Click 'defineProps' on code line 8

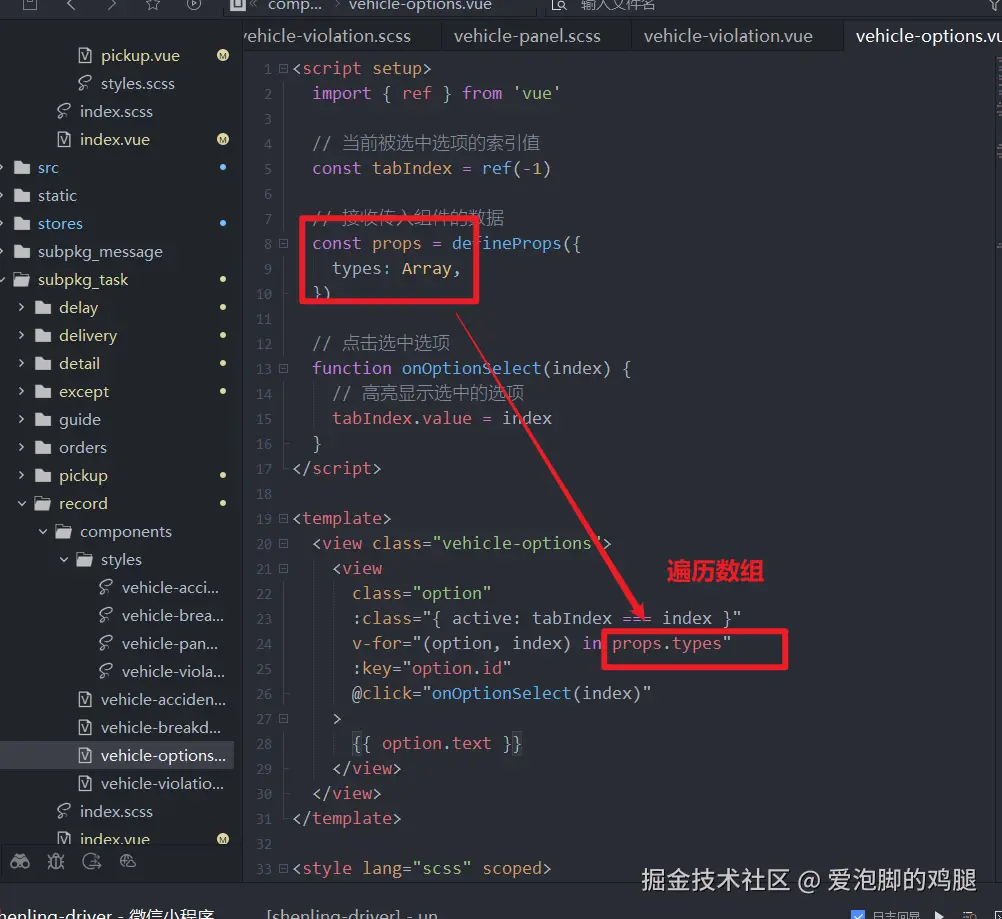pyautogui.click(x=507, y=243)
